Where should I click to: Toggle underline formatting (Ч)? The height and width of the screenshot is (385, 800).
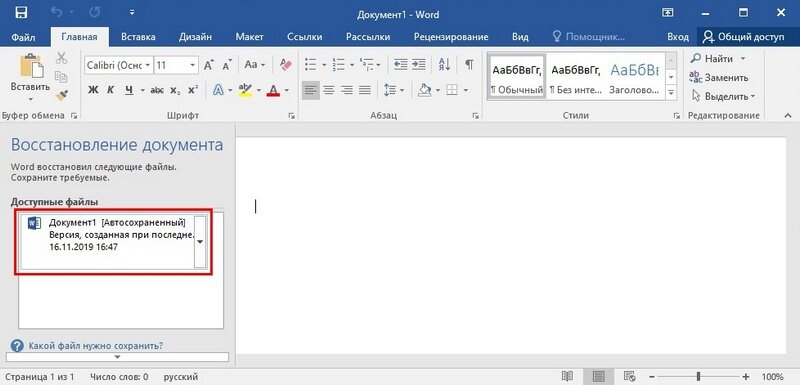pyautogui.click(x=129, y=90)
